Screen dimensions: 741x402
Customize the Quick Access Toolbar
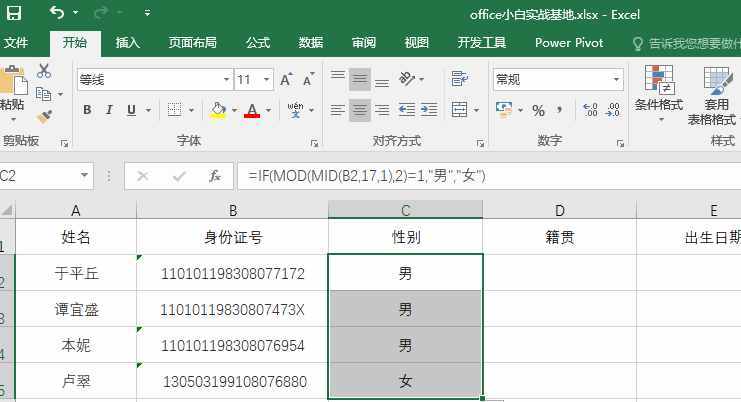point(147,13)
